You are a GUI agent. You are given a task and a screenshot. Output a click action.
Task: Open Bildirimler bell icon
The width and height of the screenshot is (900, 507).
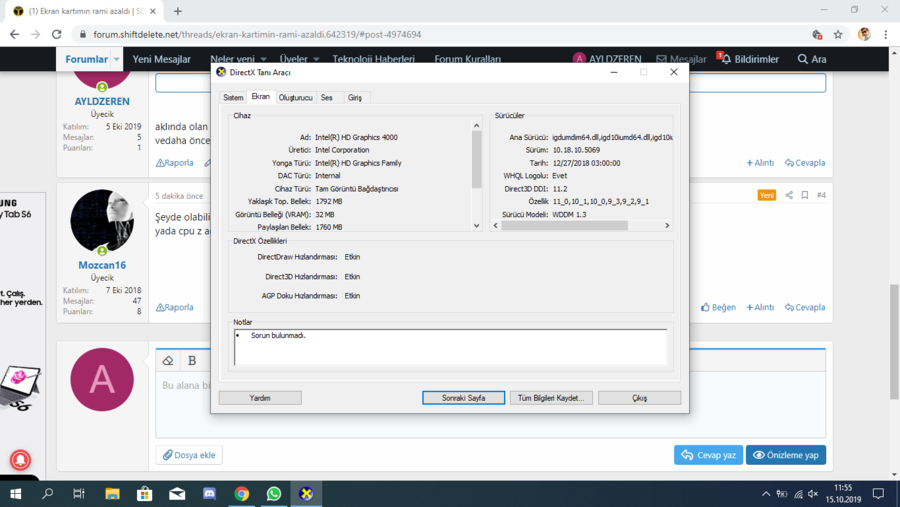(726, 59)
